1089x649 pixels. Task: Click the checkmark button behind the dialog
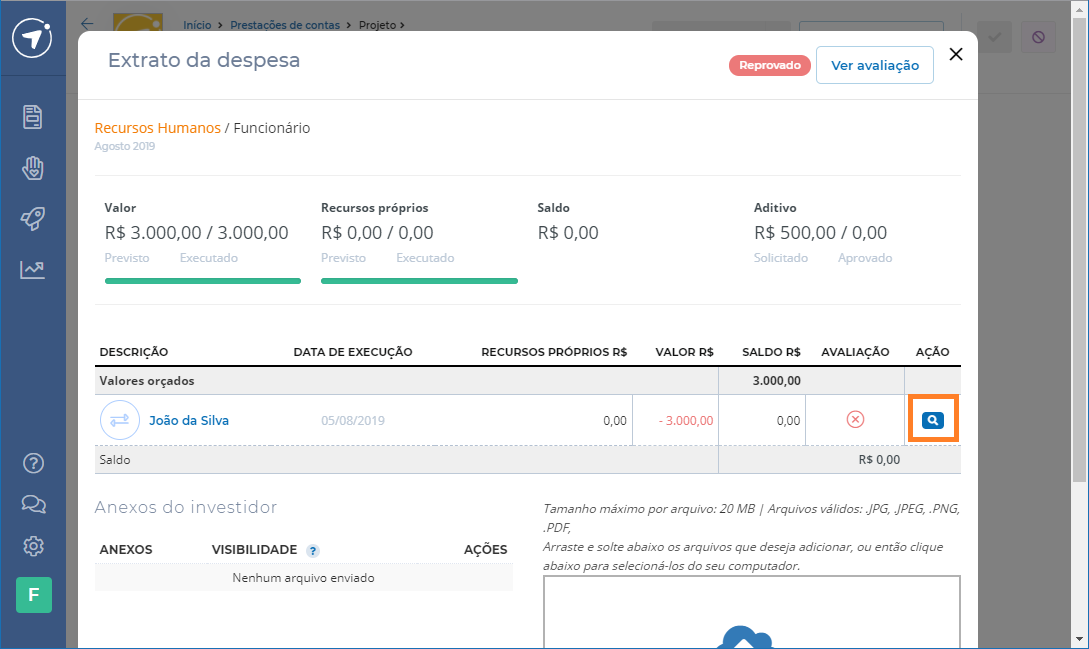(x=995, y=37)
